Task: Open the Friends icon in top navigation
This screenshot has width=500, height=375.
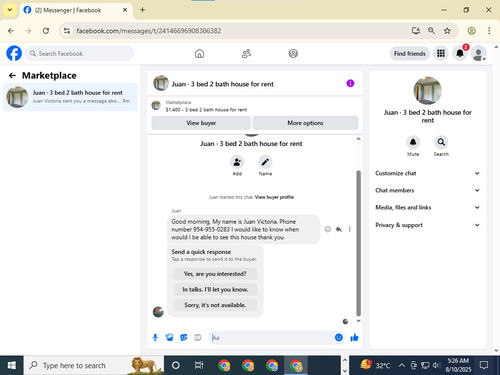Action: 246,53
